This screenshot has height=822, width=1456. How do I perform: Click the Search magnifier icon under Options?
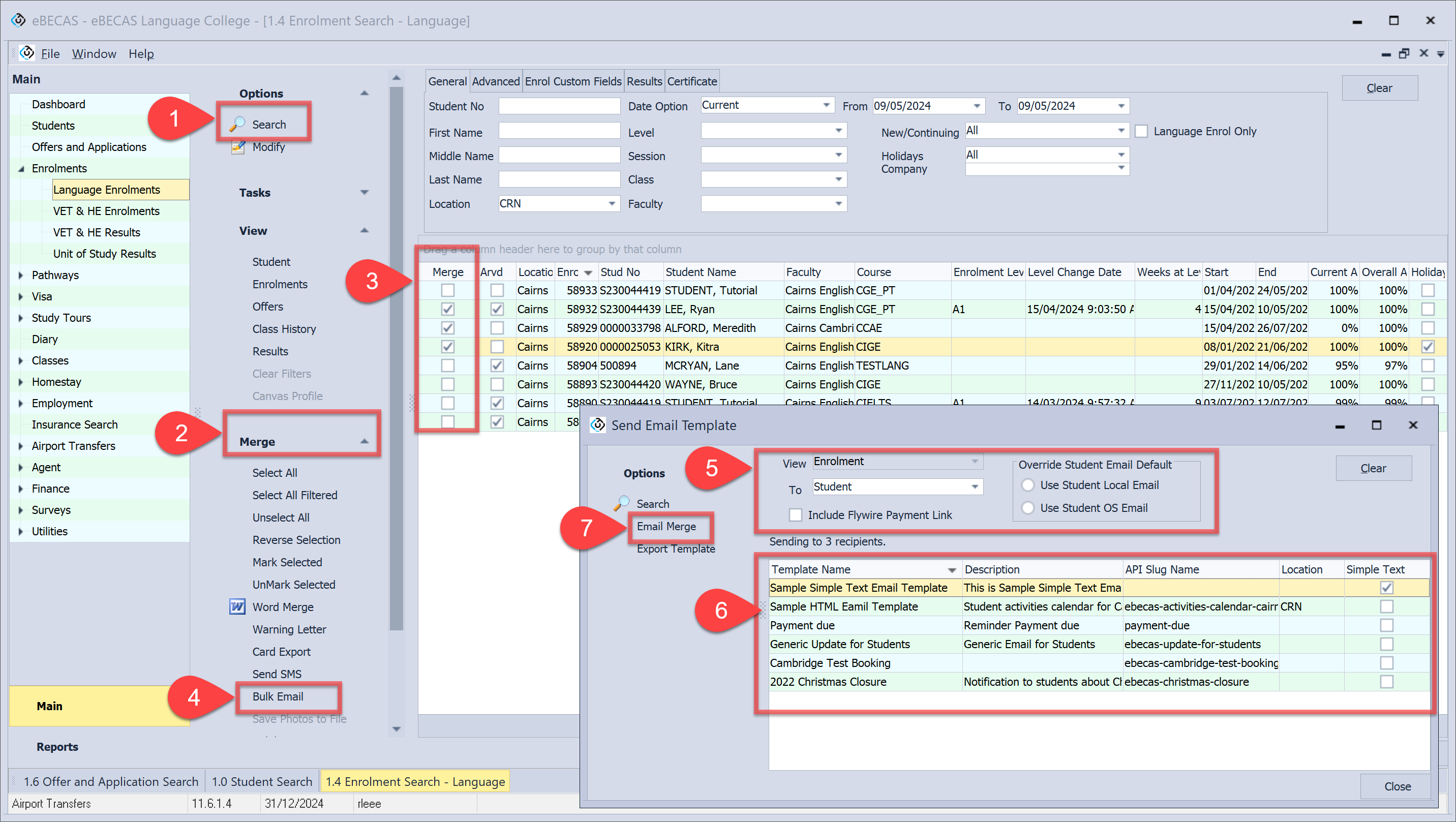click(x=237, y=124)
